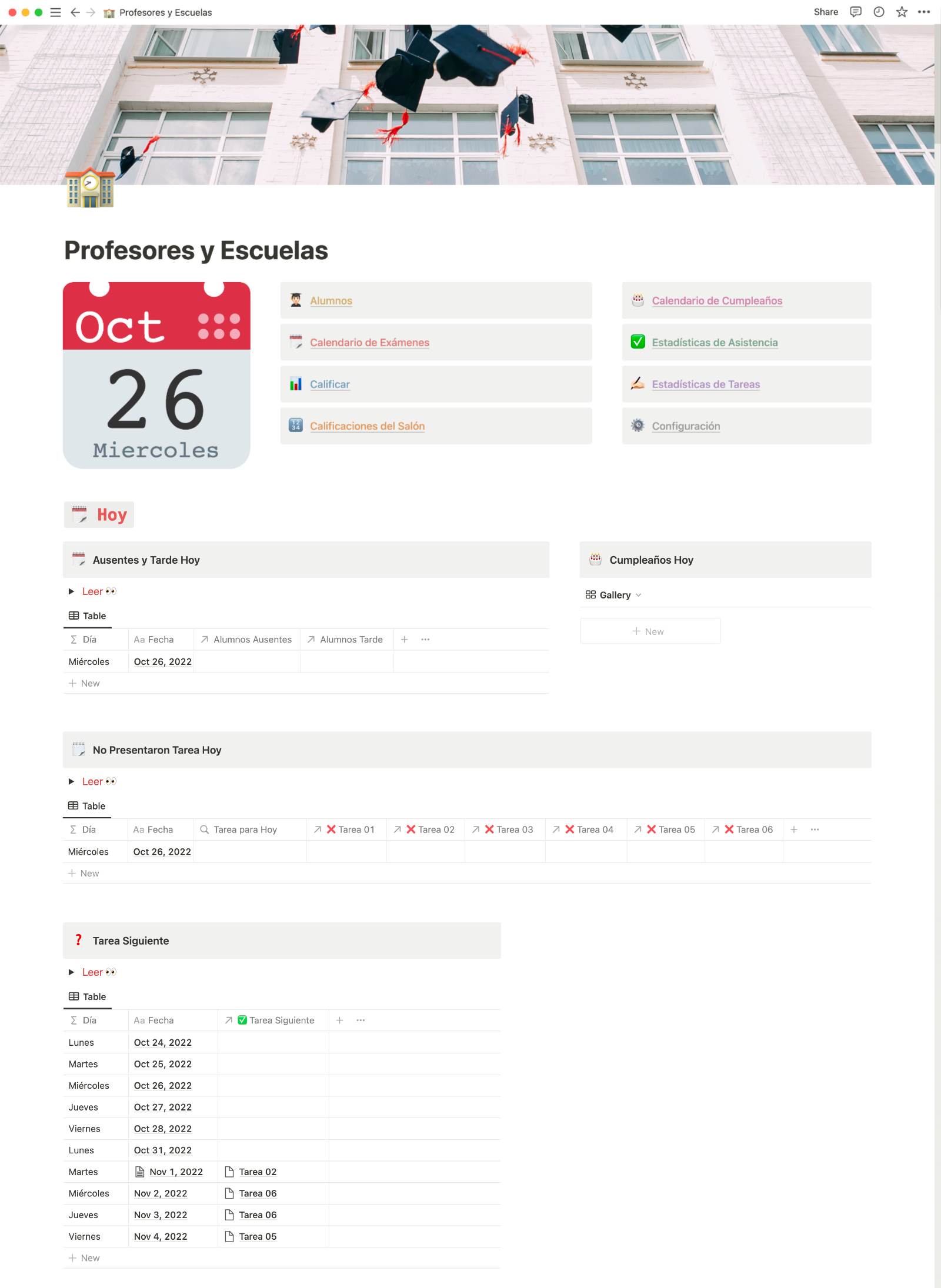Image resolution: width=941 pixels, height=1288 pixels.
Task: Open the Oct 31, 2022 row in Tarea Siguiente
Action: 163,1150
